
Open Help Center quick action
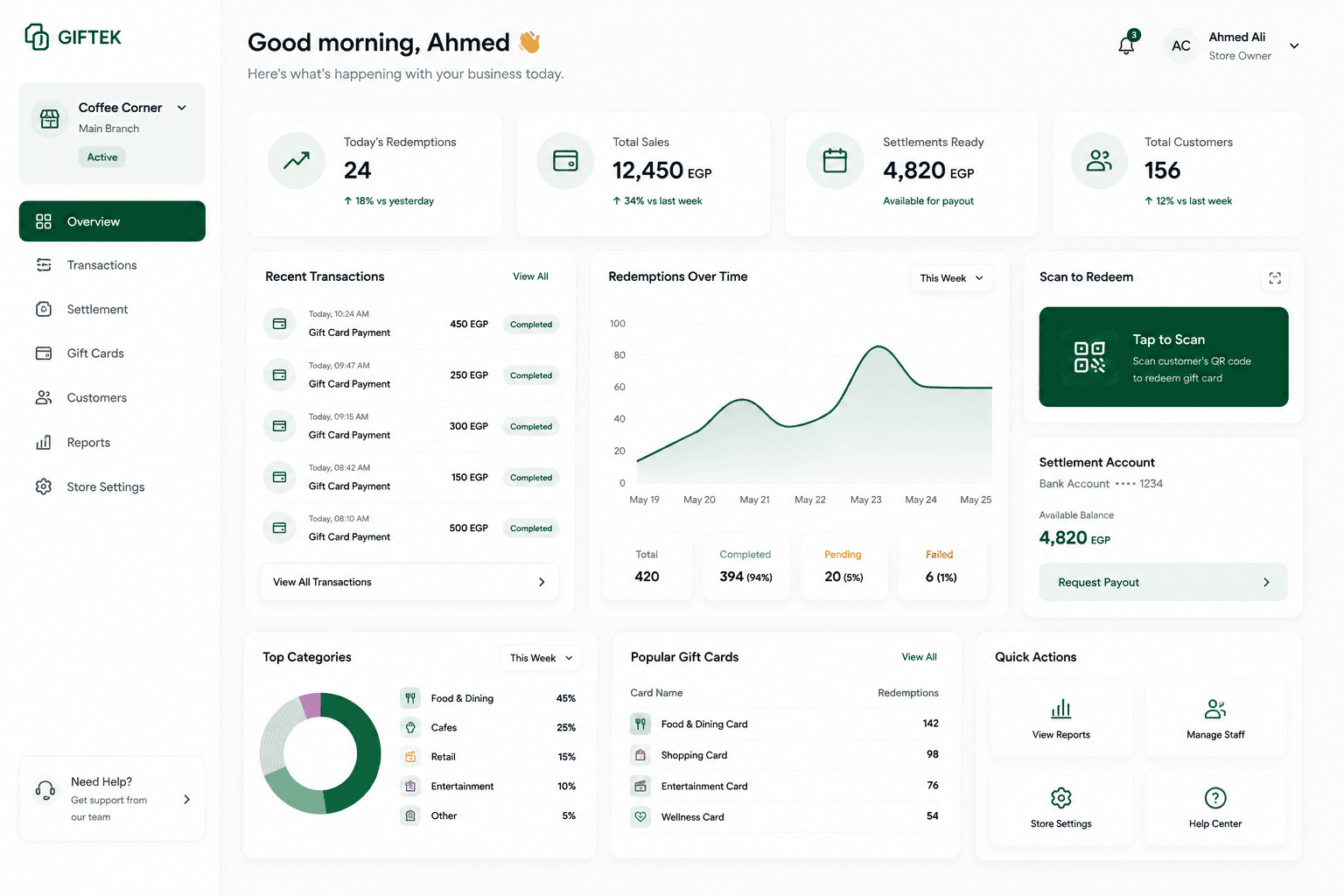click(x=1215, y=808)
